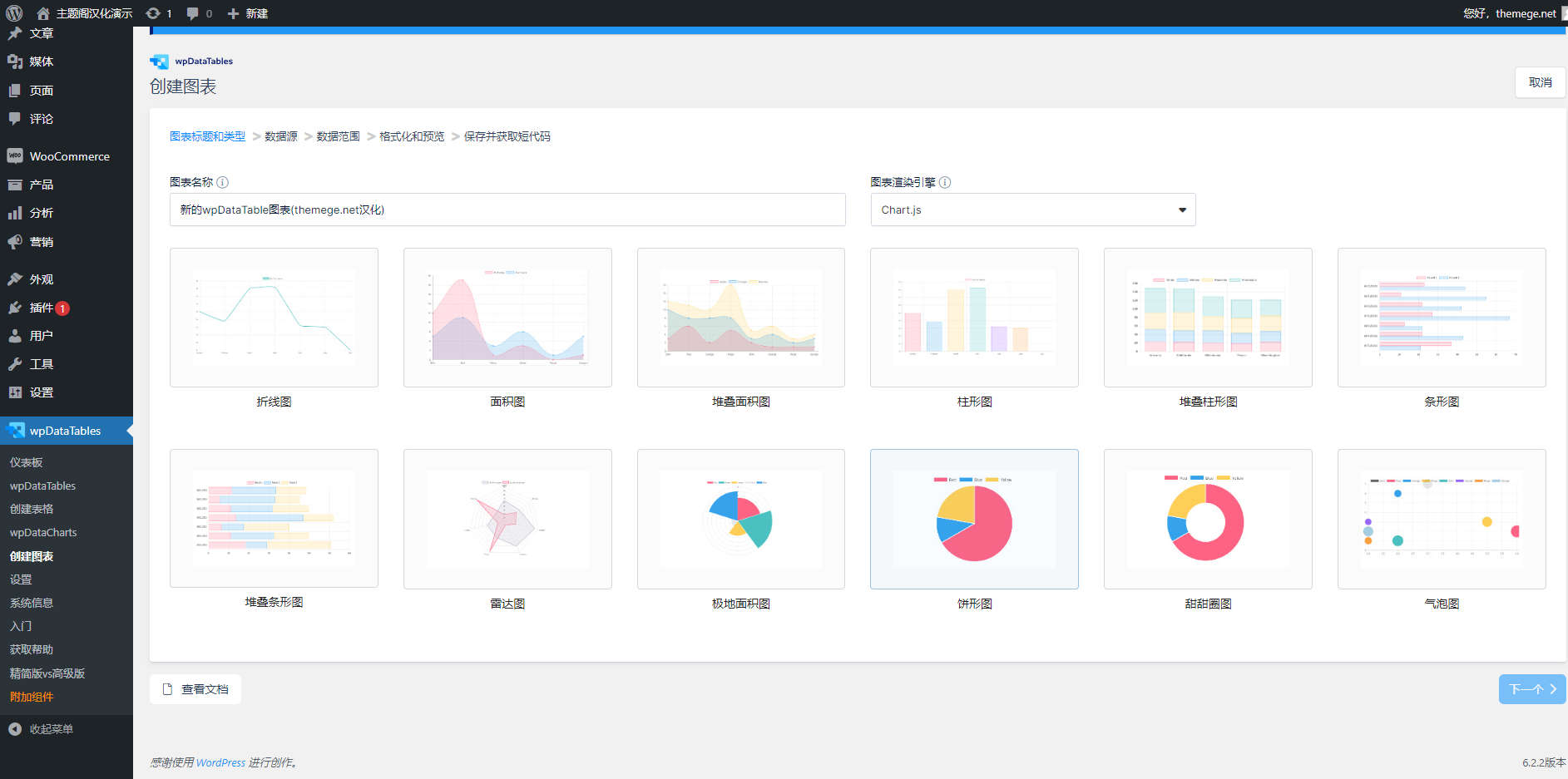Open 媒体 (Media) in sidebar
The width and height of the screenshot is (1568, 779).
coord(67,62)
